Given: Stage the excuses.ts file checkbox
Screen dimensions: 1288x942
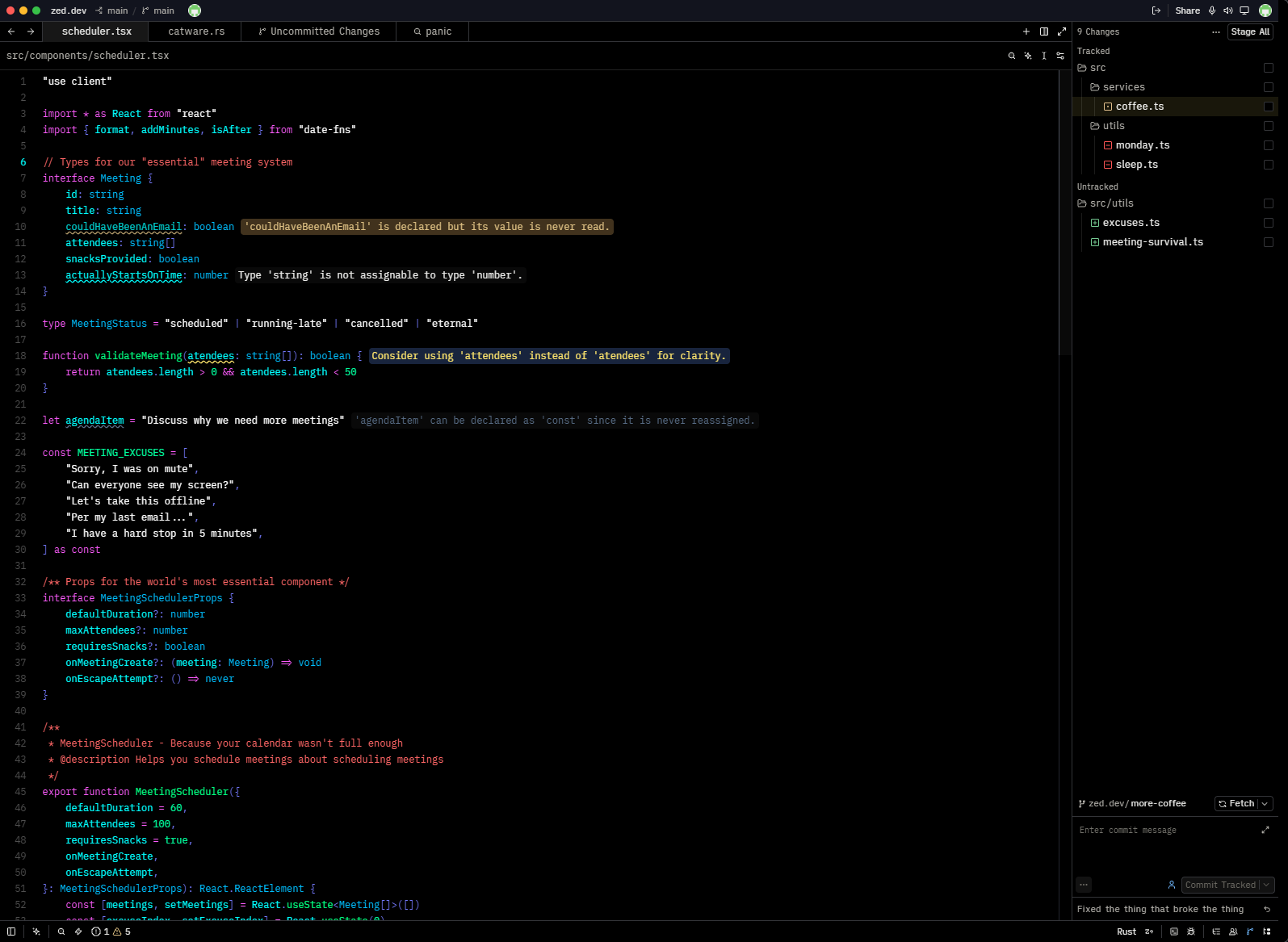Looking at the screenshot, I should pos(1269,223).
